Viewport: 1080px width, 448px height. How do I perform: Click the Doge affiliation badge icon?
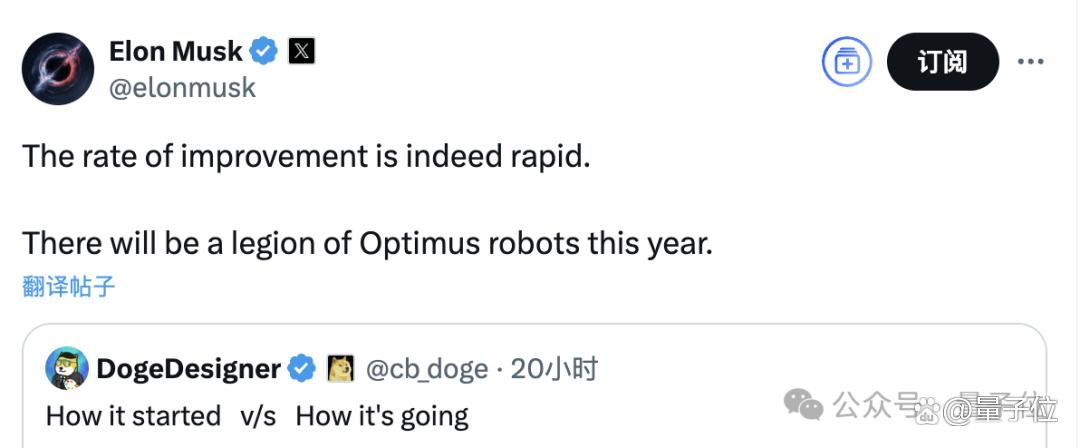pos(340,369)
